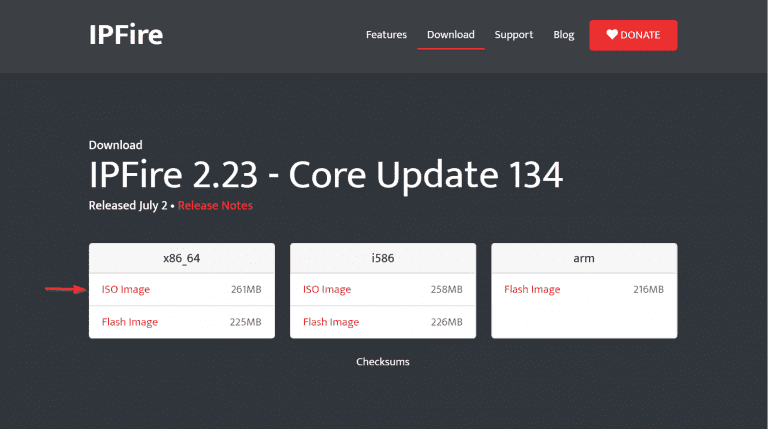
Task: Click the 225MB size value
Action: (245, 322)
